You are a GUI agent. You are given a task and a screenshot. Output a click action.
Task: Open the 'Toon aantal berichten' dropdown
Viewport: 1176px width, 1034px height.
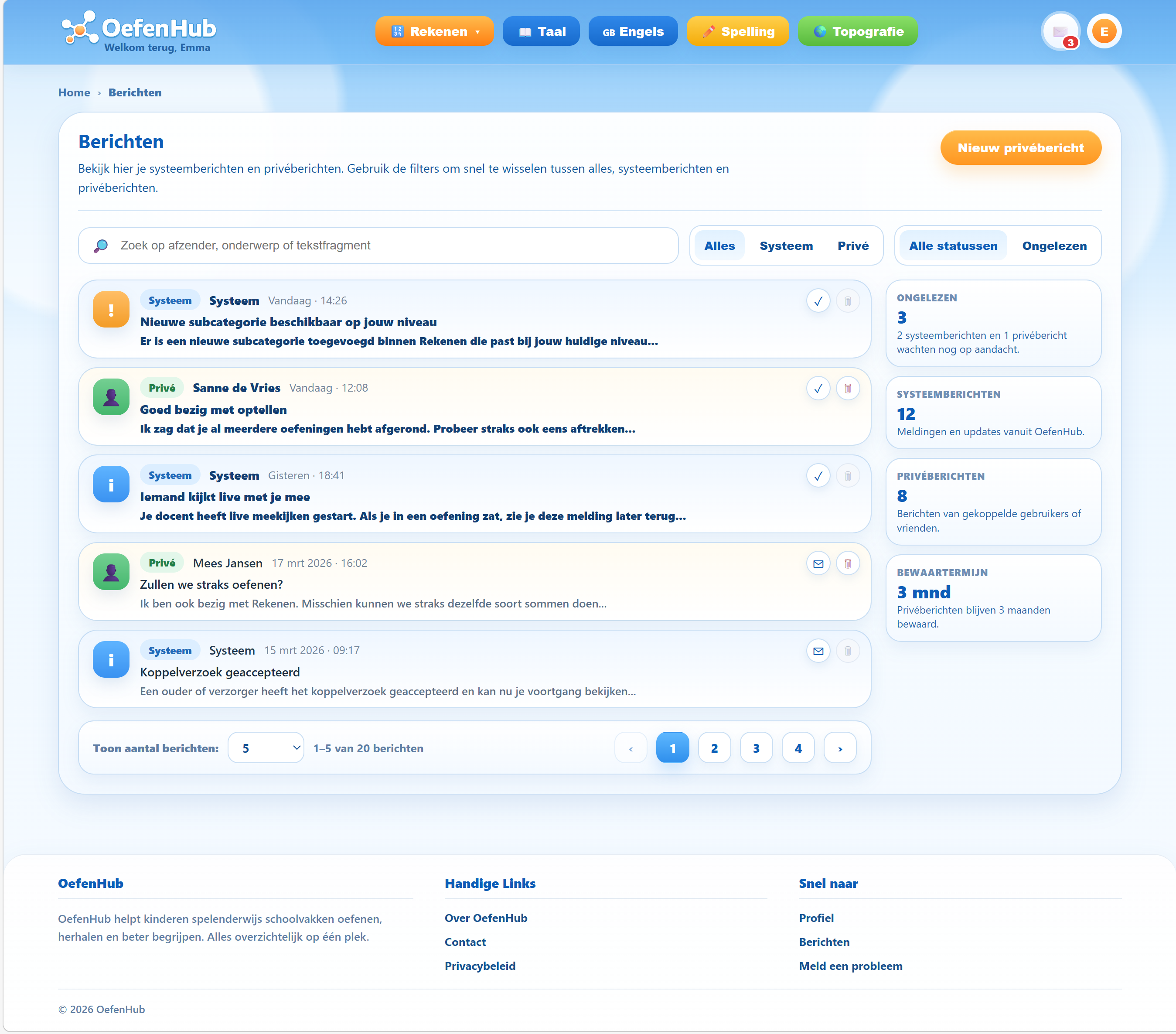click(266, 747)
